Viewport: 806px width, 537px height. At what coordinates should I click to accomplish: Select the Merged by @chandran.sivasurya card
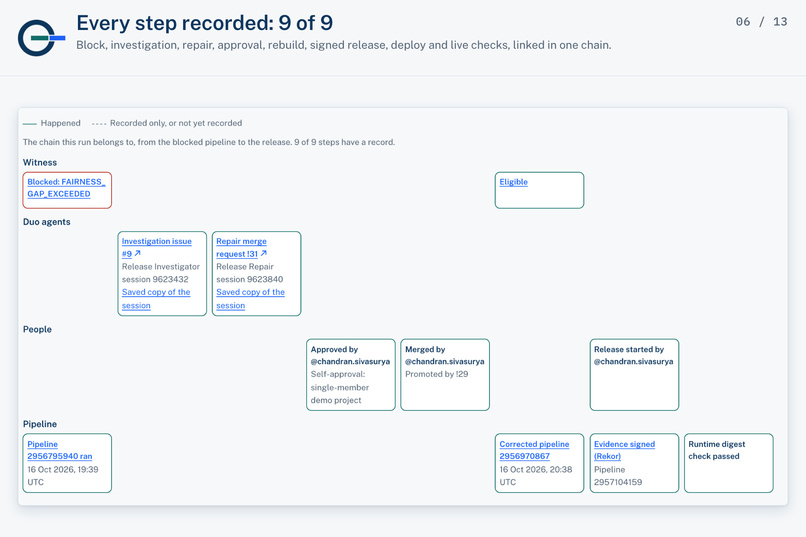coord(445,375)
